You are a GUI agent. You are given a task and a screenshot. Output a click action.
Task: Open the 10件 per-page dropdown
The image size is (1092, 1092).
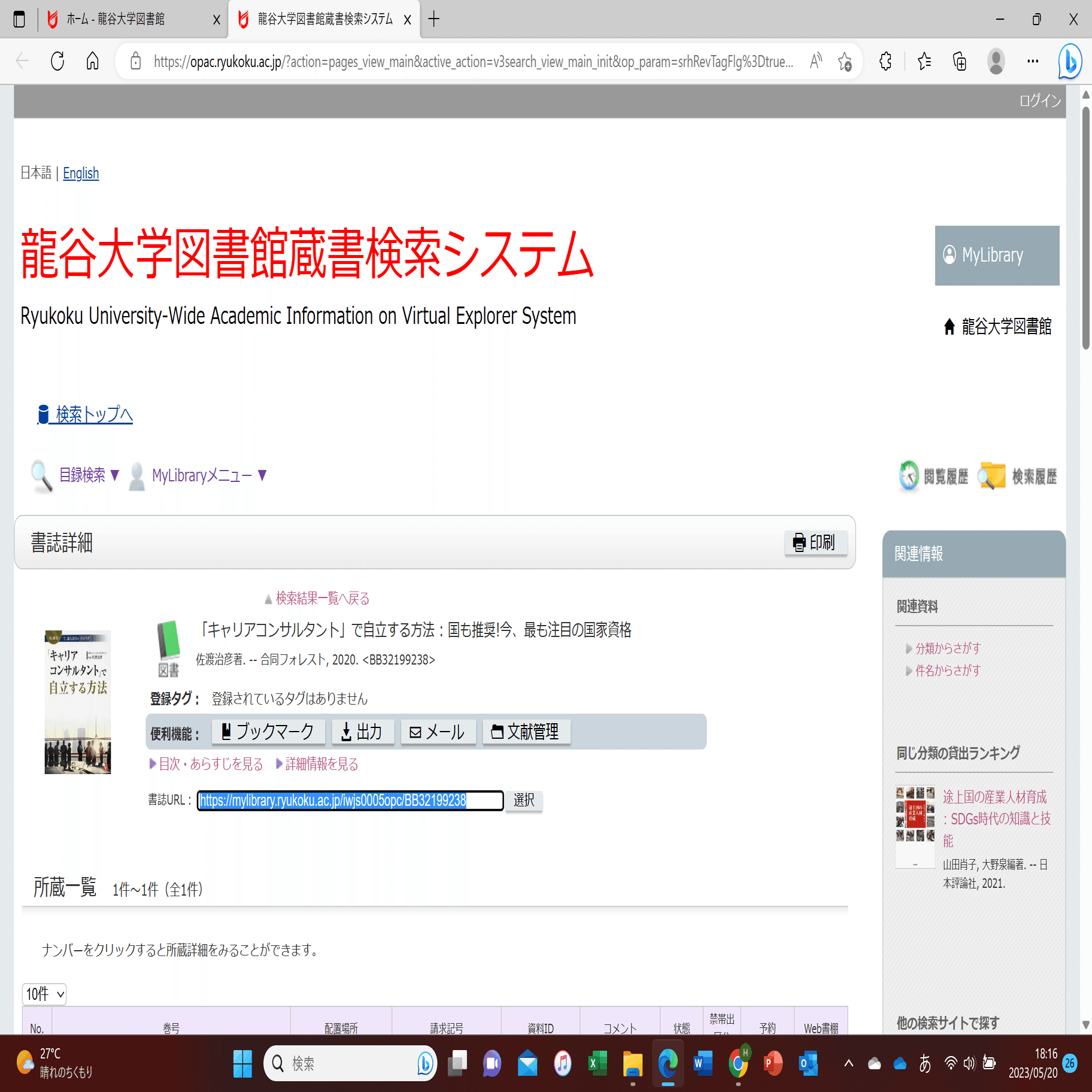[44, 994]
